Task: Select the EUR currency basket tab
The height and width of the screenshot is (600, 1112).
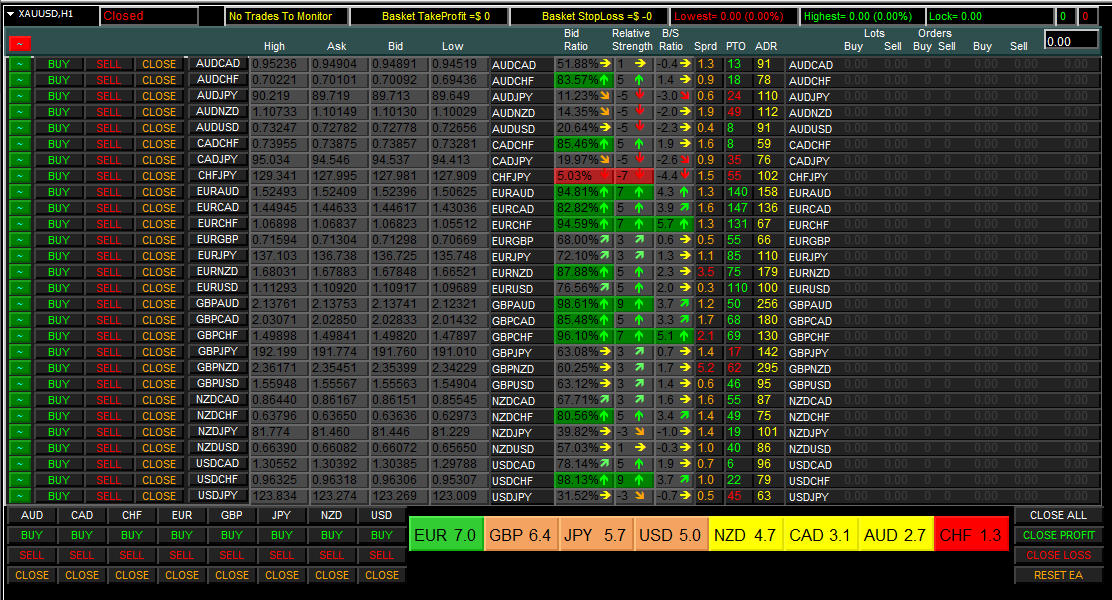Action: pos(182,515)
